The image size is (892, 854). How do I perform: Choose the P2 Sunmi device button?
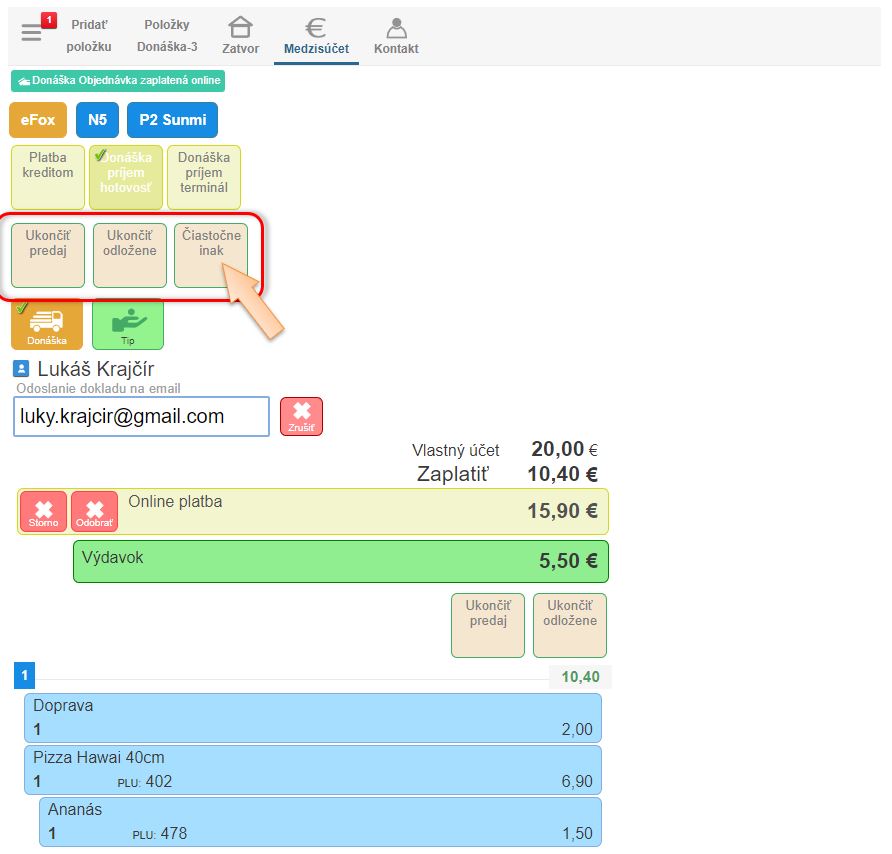coord(172,120)
